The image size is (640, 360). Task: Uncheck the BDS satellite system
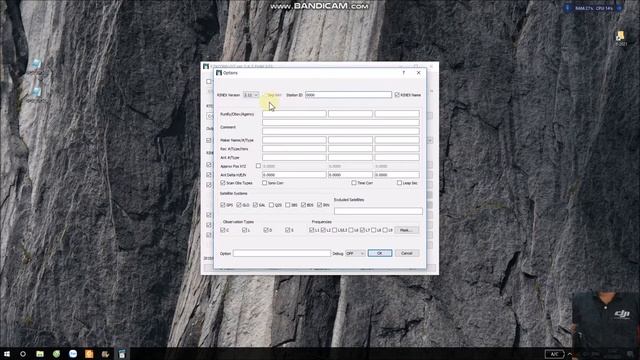pos(304,205)
